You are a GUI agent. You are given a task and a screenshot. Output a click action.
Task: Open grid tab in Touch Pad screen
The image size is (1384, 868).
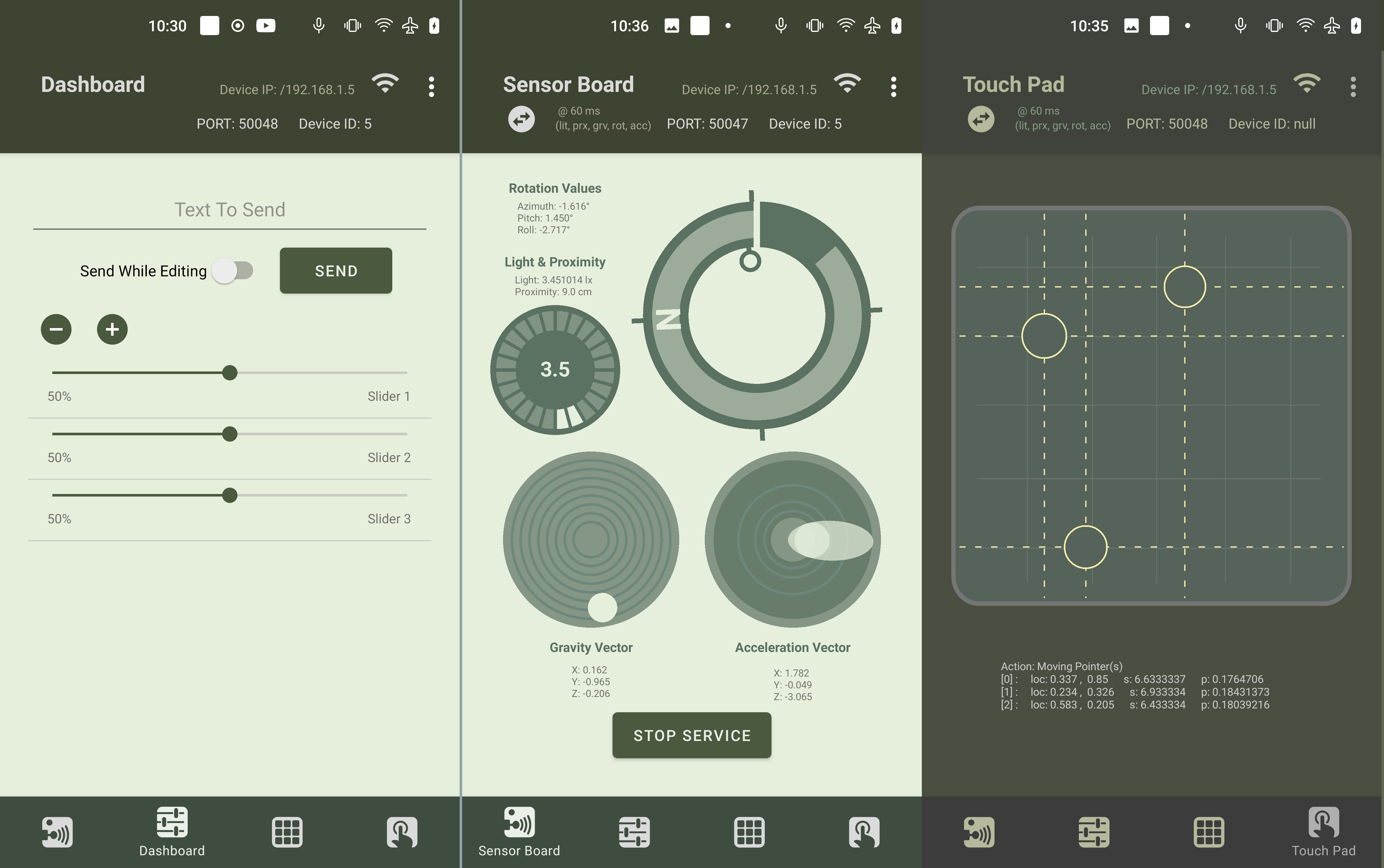tap(1209, 832)
